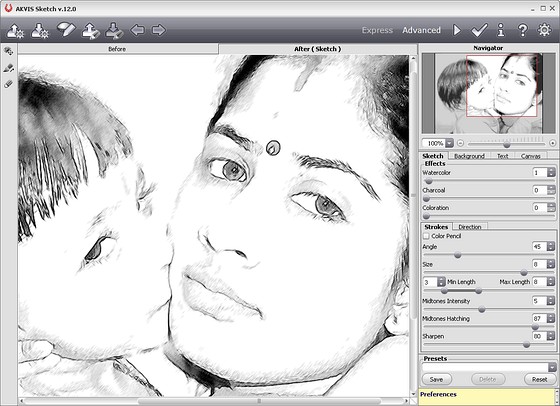Click the eraser-shaped toolbar icon

[x=66, y=29]
